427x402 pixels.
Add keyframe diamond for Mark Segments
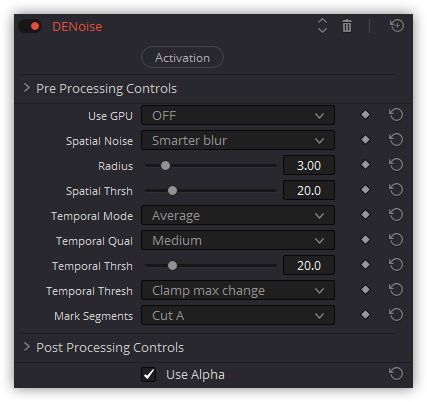pyautogui.click(x=365, y=315)
